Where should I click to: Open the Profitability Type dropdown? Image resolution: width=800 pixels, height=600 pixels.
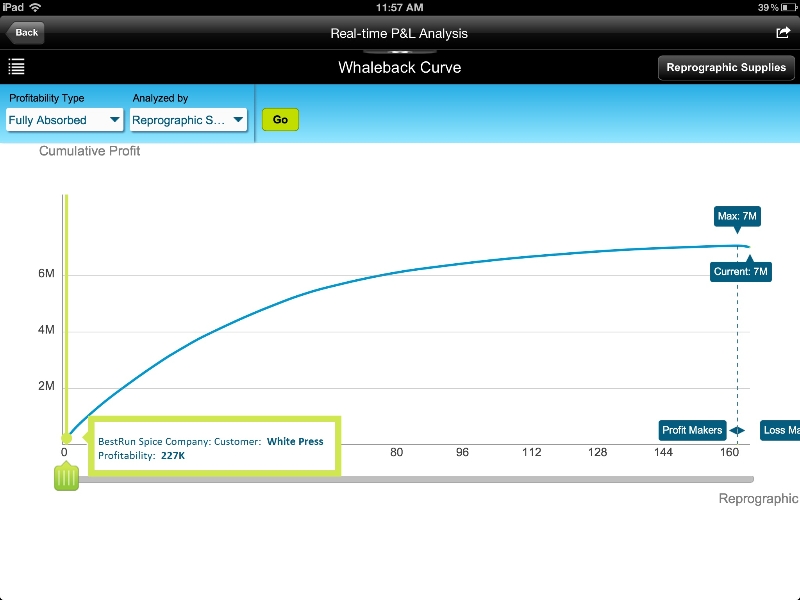pyautogui.click(x=64, y=120)
